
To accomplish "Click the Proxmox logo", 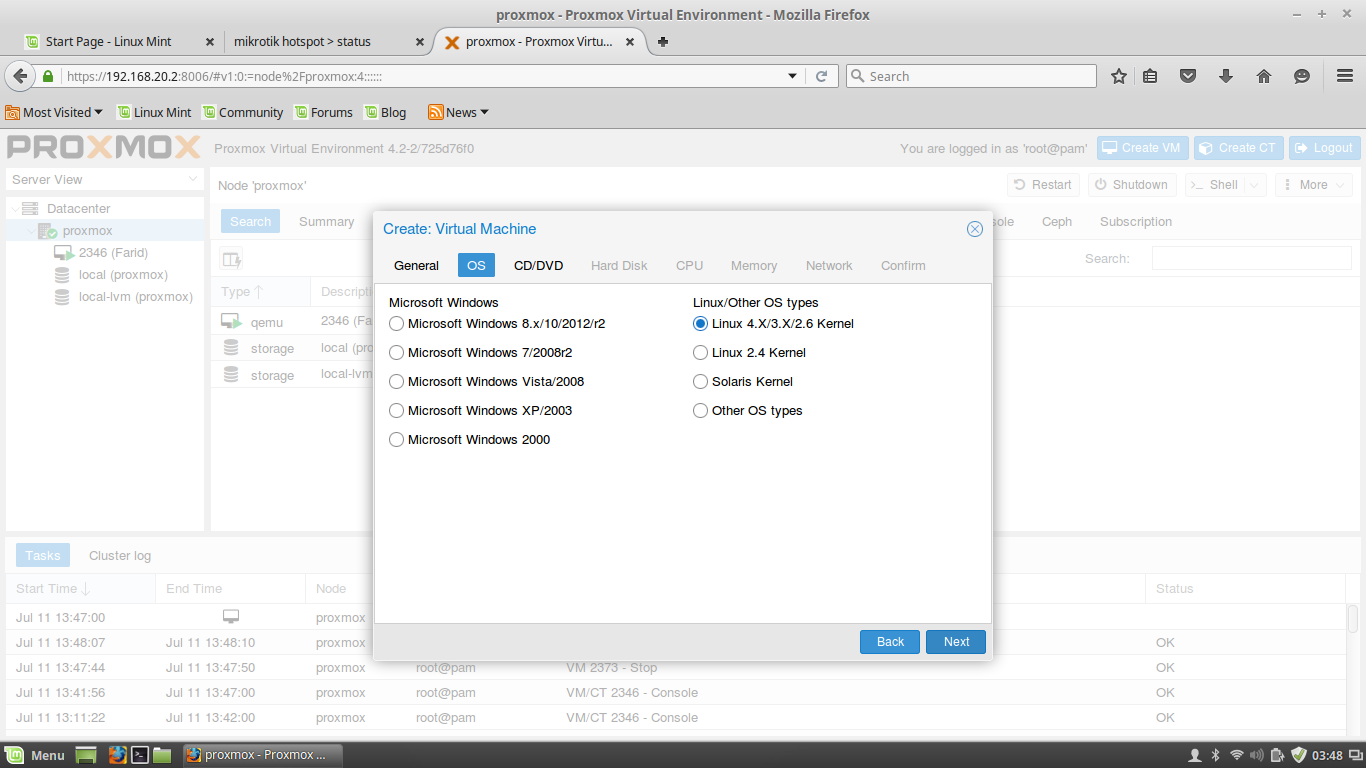I will coord(104,148).
